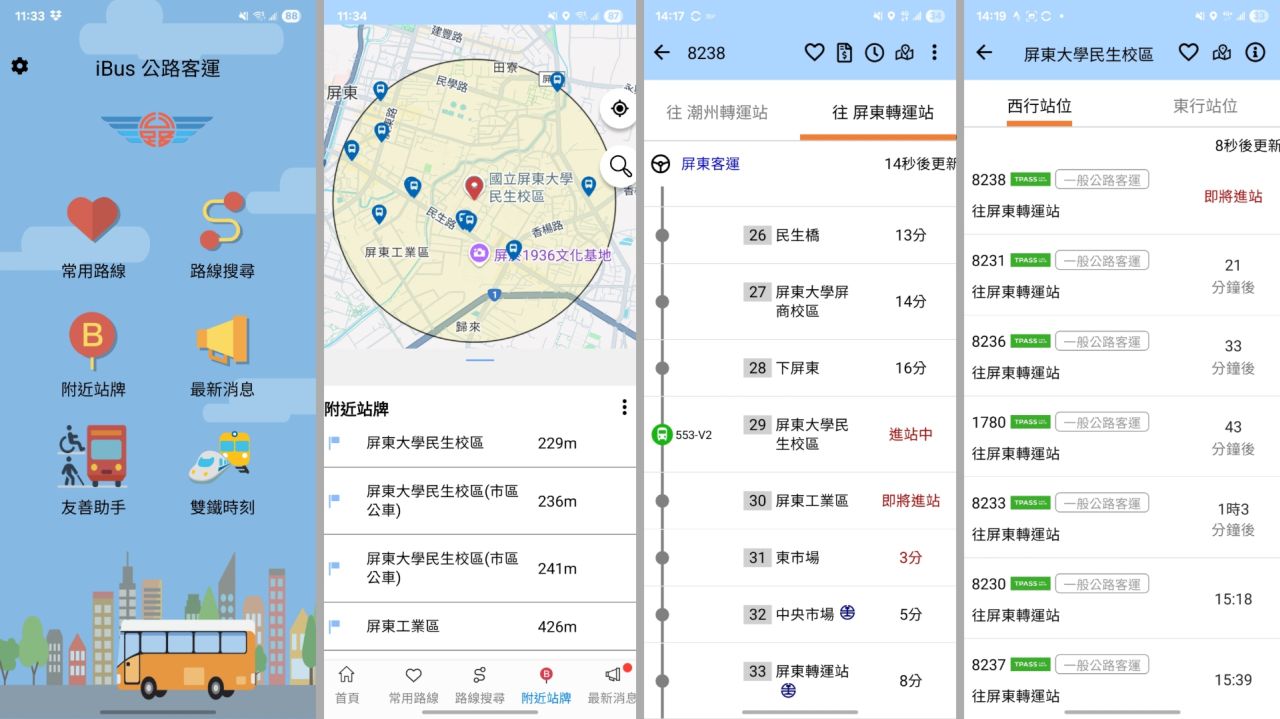Open settings gear on iBus home screen
This screenshot has width=1280, height=719.
(x=19, y=66)
